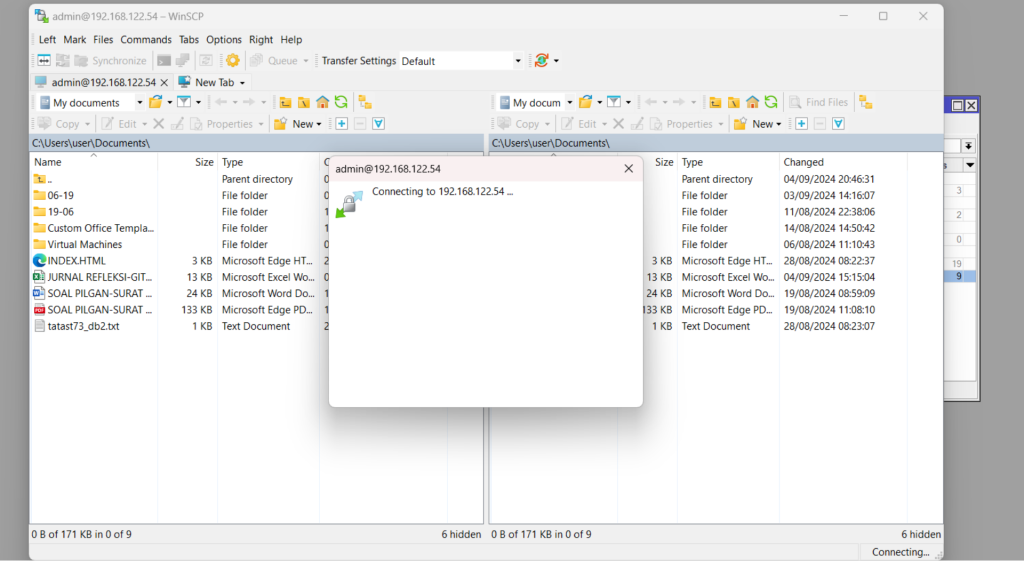Click the right panel refresh icon

(x=771, y=102)
